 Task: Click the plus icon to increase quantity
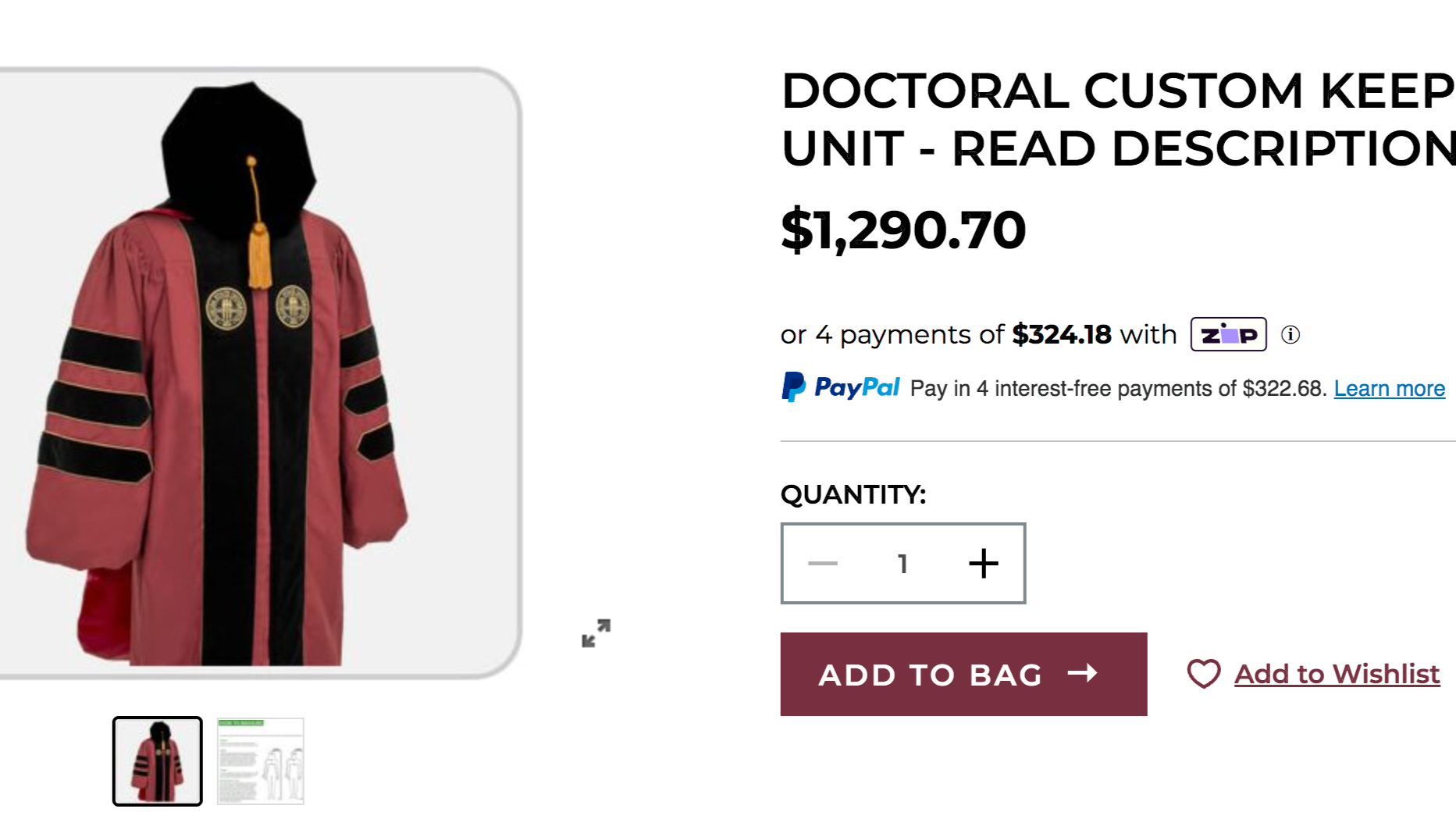983,562
